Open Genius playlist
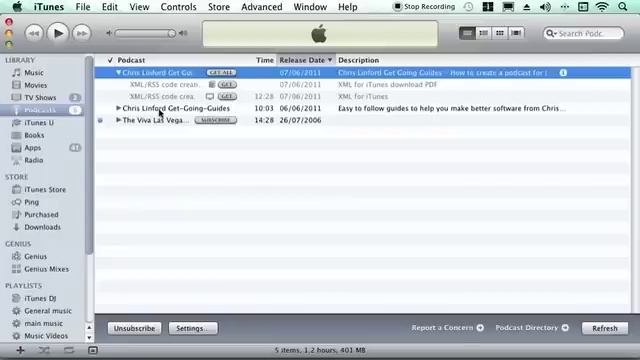The image size is (640, 360). click(35, 256)
